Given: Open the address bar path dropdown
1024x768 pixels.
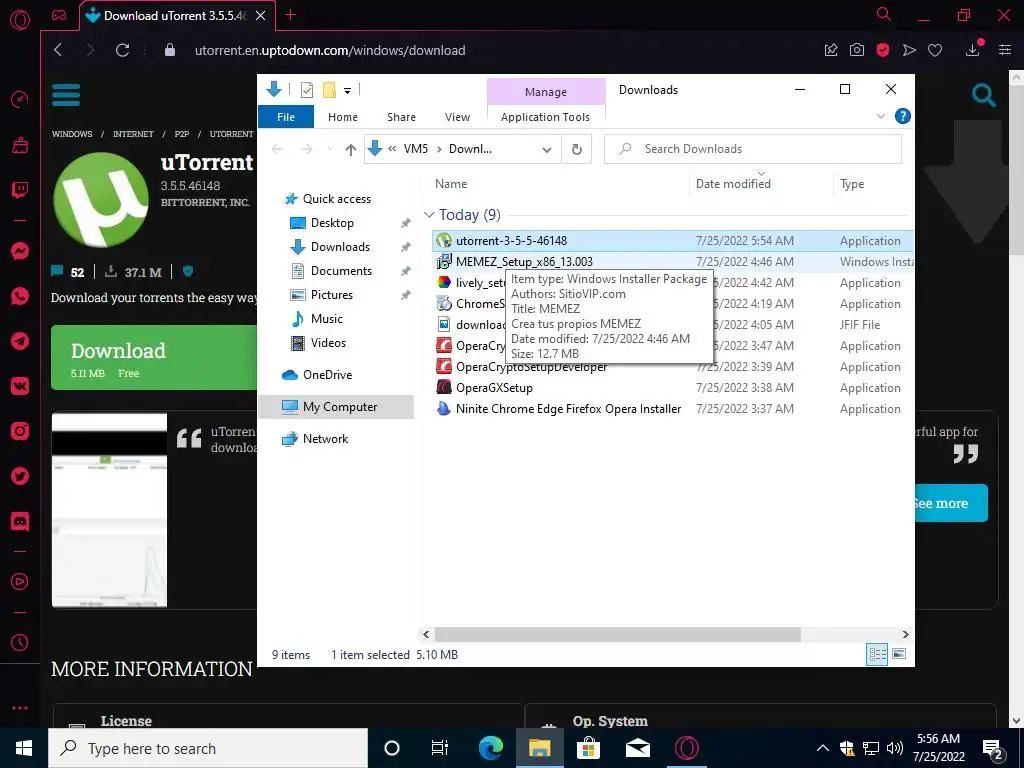Looking at the screenshot, I should tap(547, 150).
